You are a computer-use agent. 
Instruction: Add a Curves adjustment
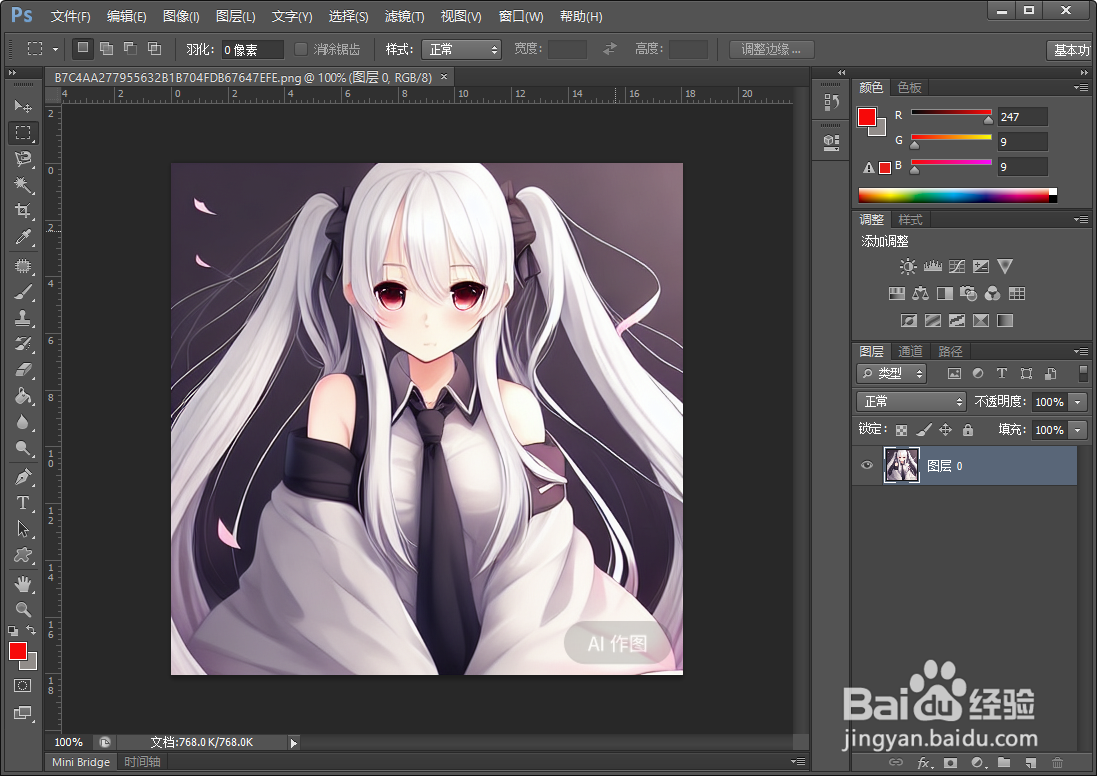[957, 267]
